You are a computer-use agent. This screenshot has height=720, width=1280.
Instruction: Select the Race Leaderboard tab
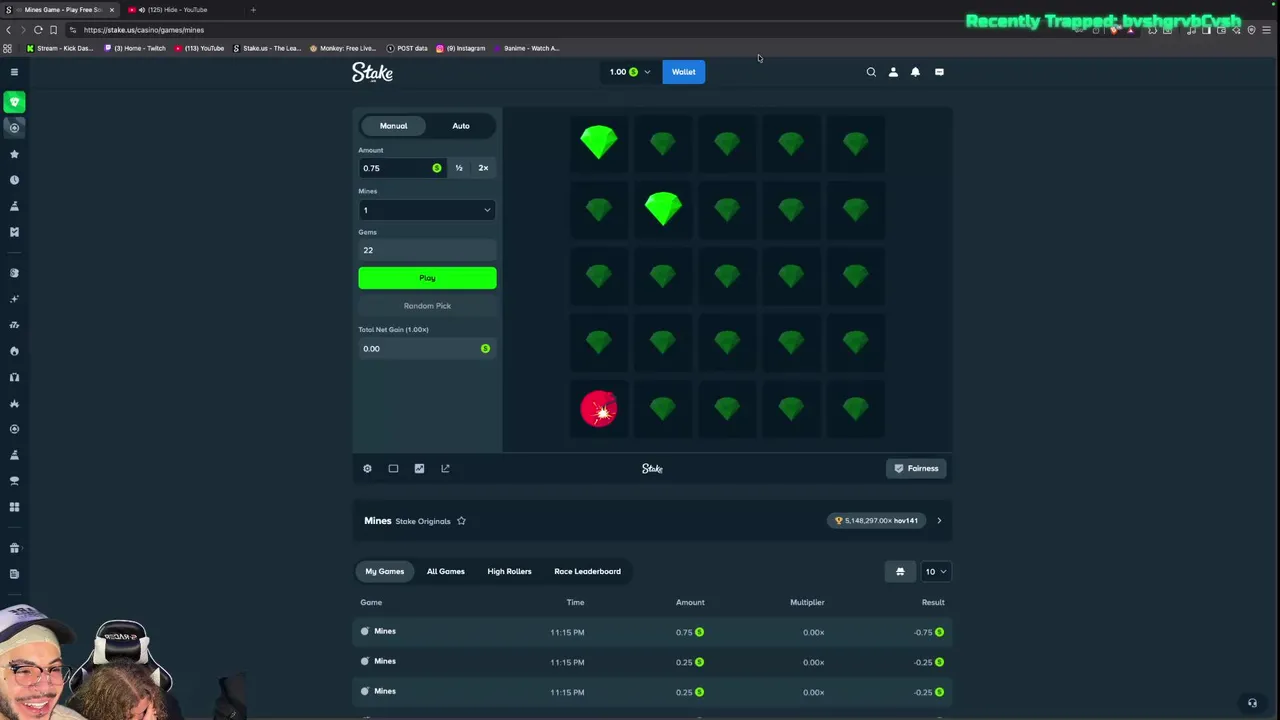[x=588, y=571]
